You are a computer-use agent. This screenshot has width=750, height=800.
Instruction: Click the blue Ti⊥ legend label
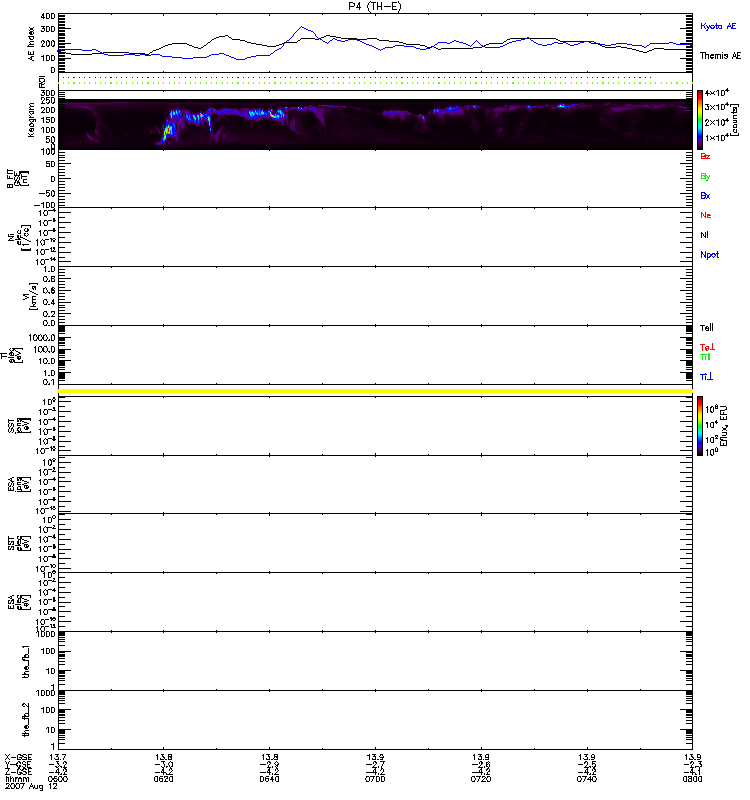pyautogui.click(x=706, y=377)
